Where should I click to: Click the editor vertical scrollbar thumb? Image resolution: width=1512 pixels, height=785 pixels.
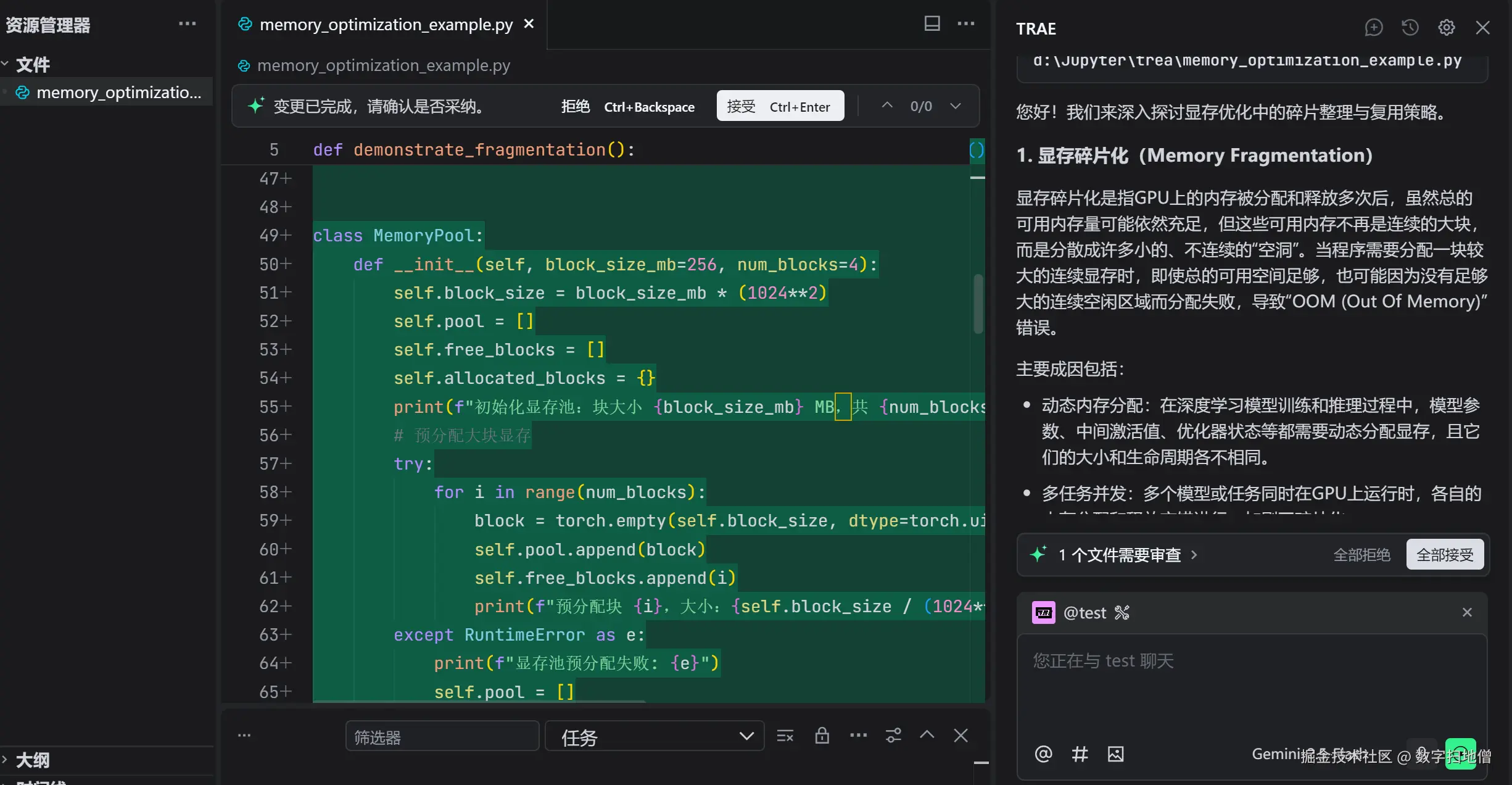pos(978,304)
